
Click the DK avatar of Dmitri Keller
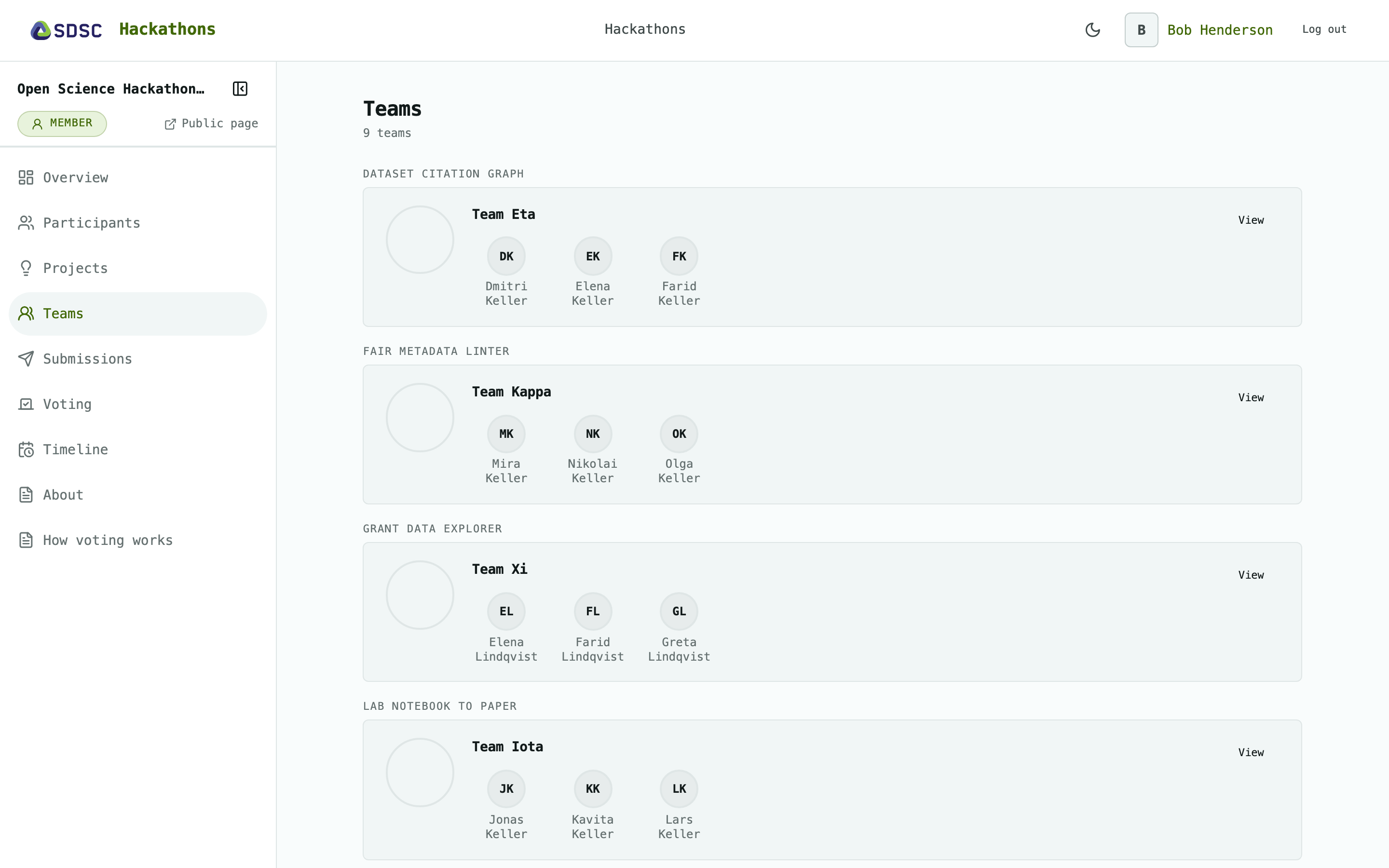point(506,256)
